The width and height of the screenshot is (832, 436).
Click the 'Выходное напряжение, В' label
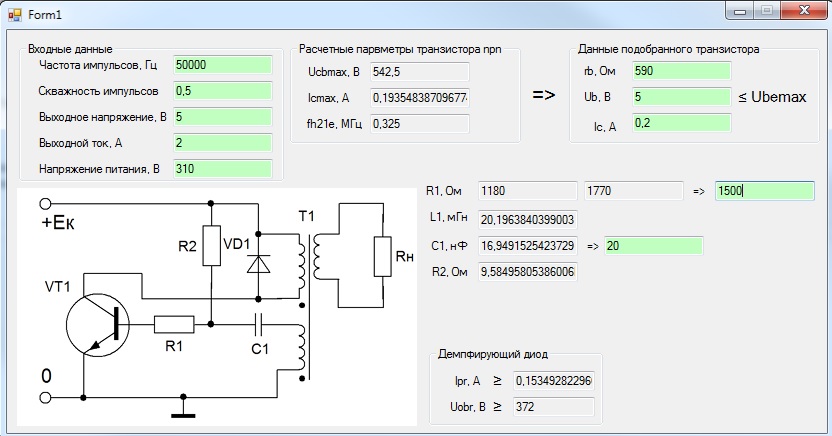tap(102, 117)
